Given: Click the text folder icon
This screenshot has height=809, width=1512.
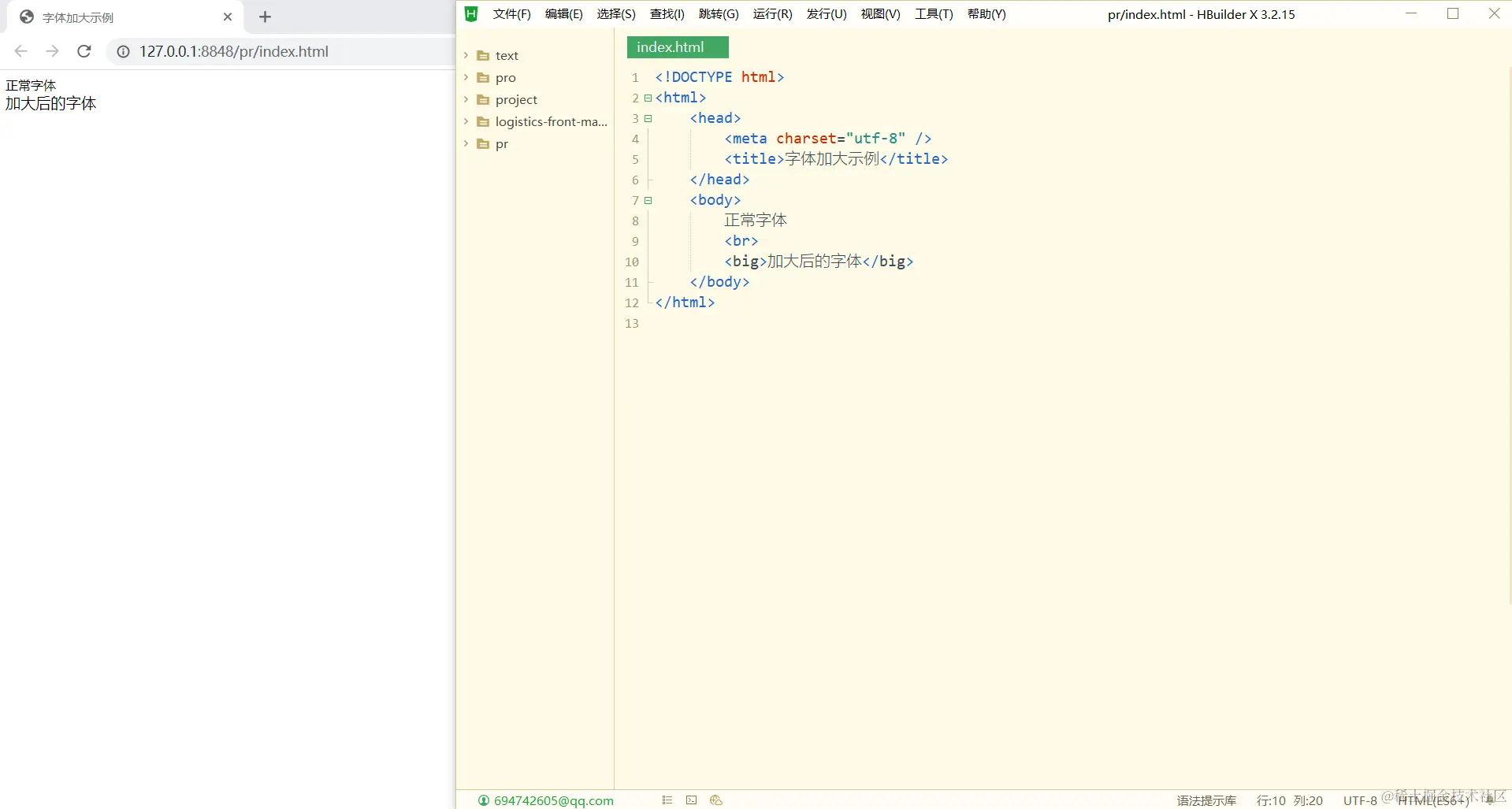Looking at the screenshot, I should [483, 56].
